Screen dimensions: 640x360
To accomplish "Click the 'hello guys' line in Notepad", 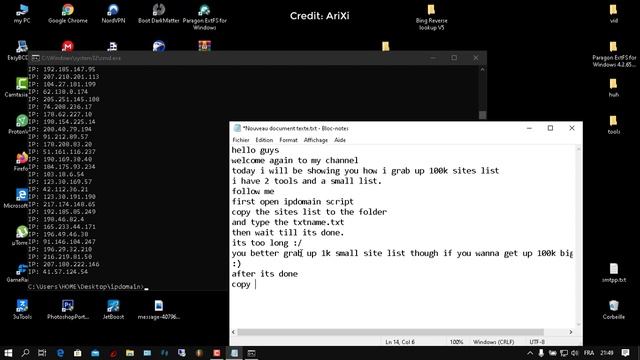I will (256, 150).
